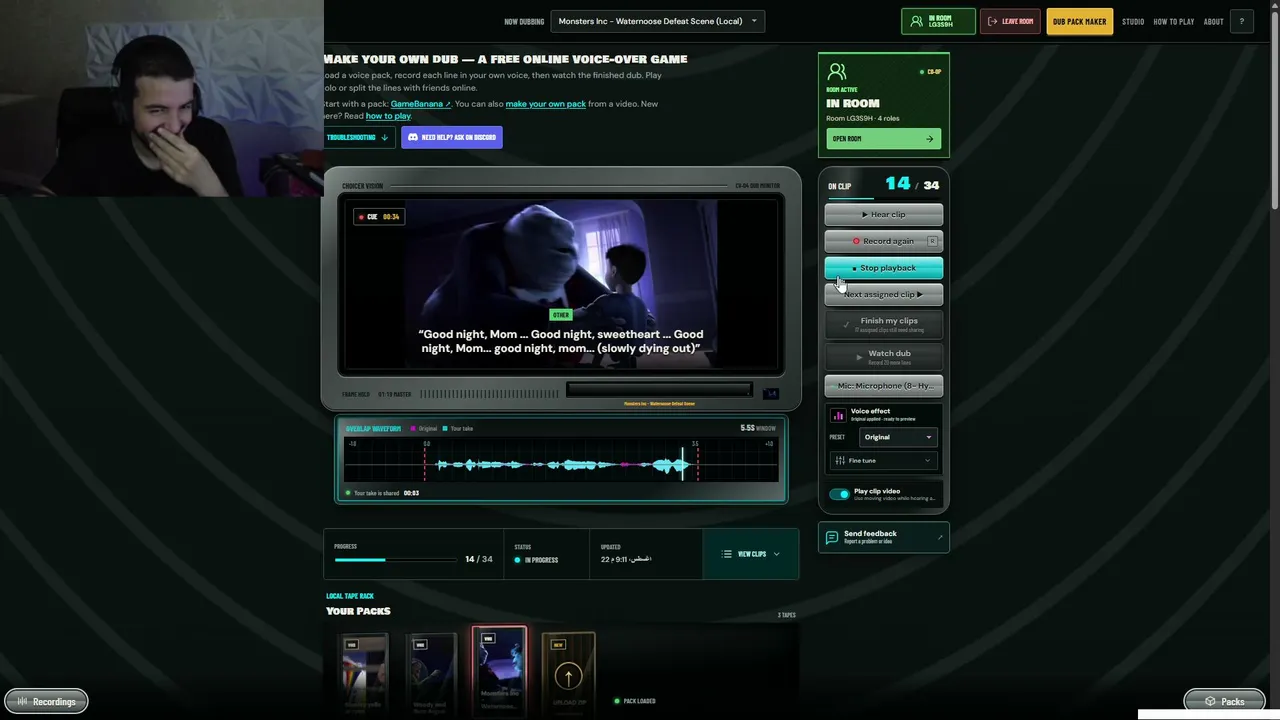Image resolution: width=1280 pixels, height=720 pixels.
Task: Click the In Room status button
Action: (x=938, y=21)
